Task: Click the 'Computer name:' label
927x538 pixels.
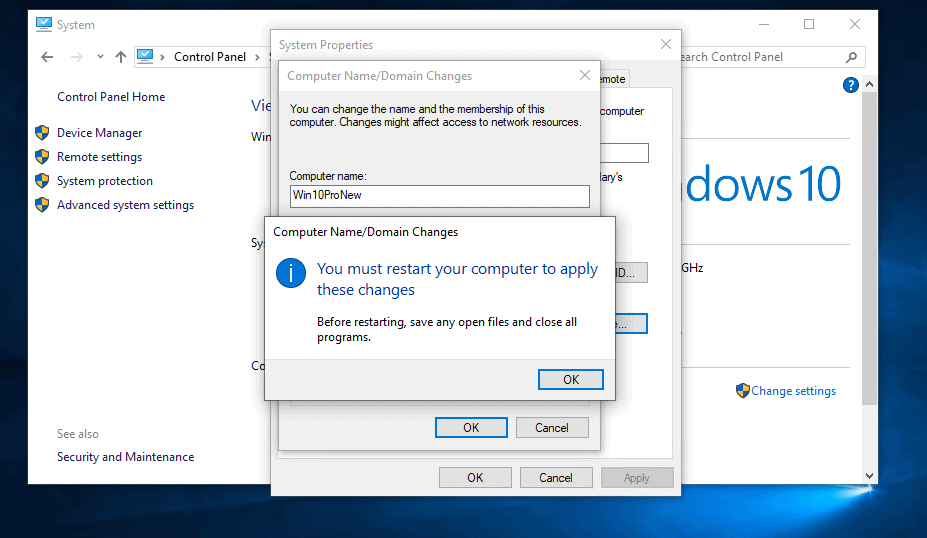Action: pos(328,176)
